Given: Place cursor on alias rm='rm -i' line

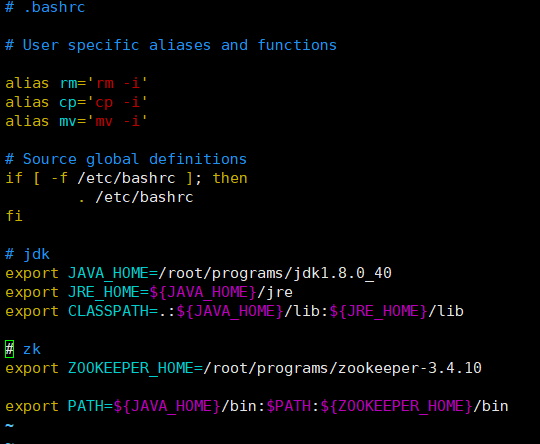Looking at the screenshot, I should coord(76,83).
